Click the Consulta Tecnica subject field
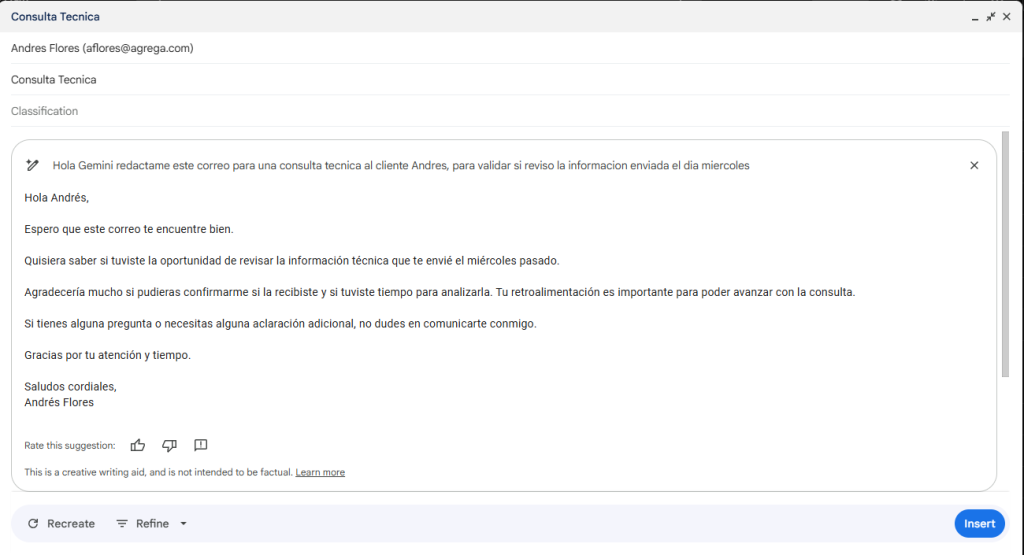The width and height of the screenshot is (1024, 555). (510, 80)
